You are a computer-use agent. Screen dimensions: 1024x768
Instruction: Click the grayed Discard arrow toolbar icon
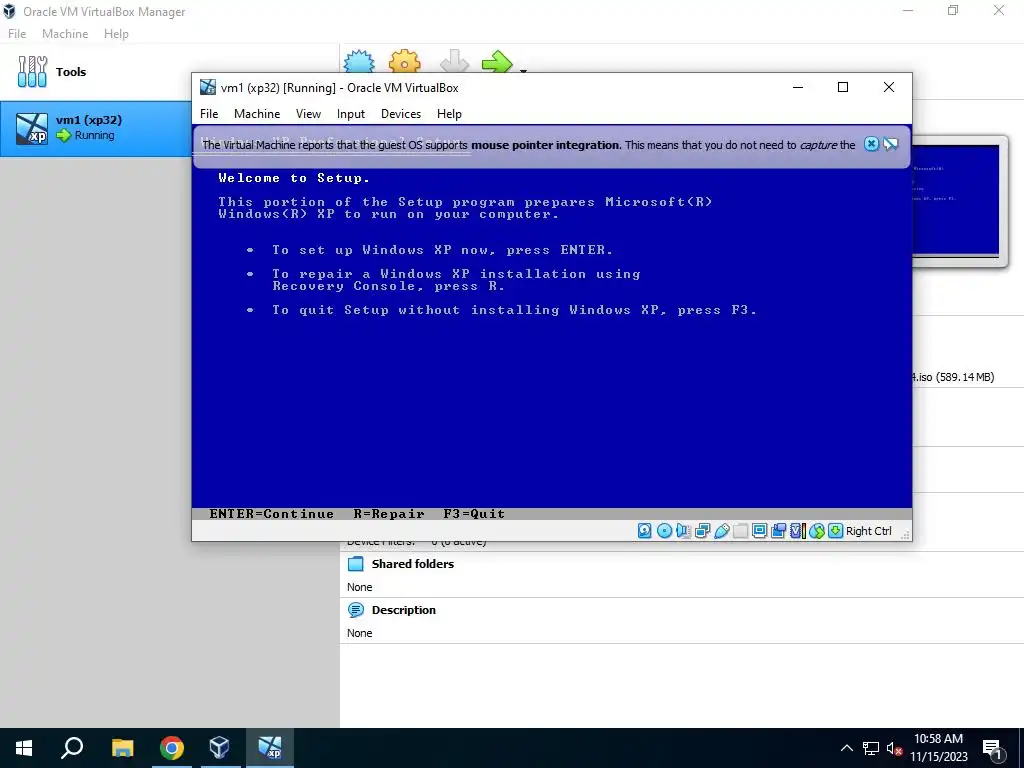(x=455, y=61)
